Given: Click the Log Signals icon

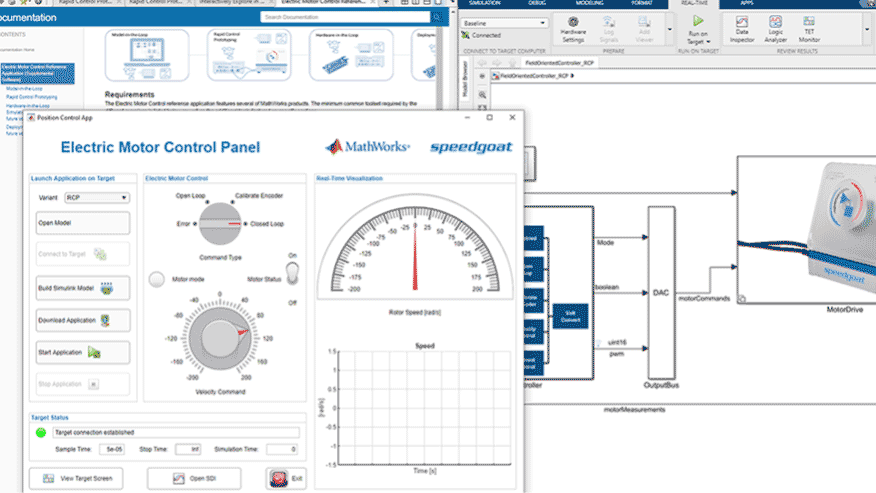Looking at the screenshot, I should (x=608, y=22).
